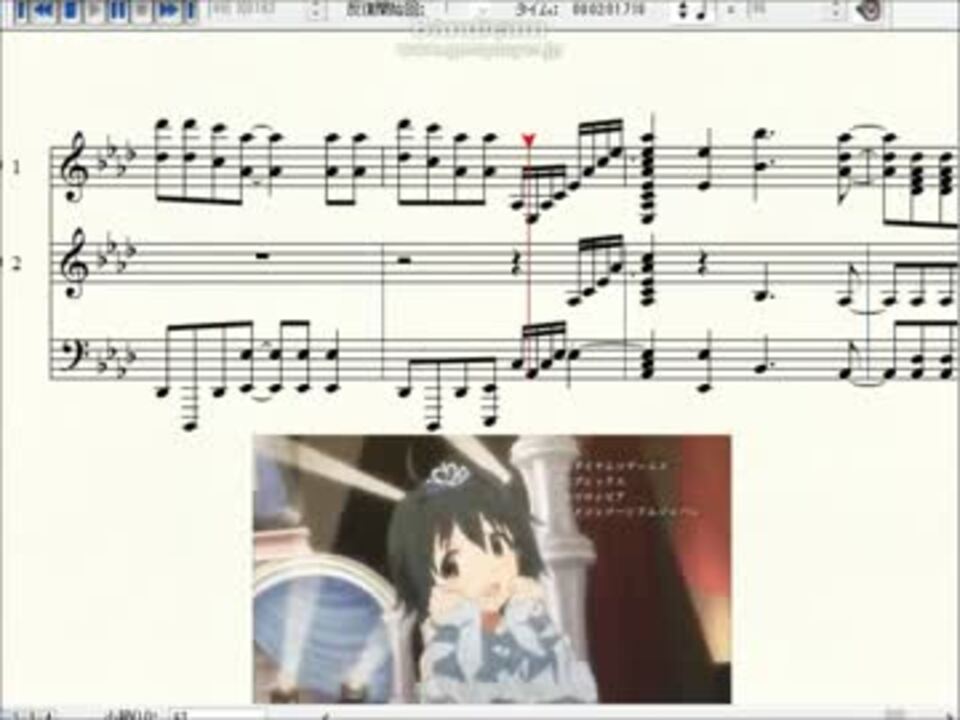This screenshot has height=720, width=960.
Task: Pause playback with the double-bar button
Action: point(118,10)
